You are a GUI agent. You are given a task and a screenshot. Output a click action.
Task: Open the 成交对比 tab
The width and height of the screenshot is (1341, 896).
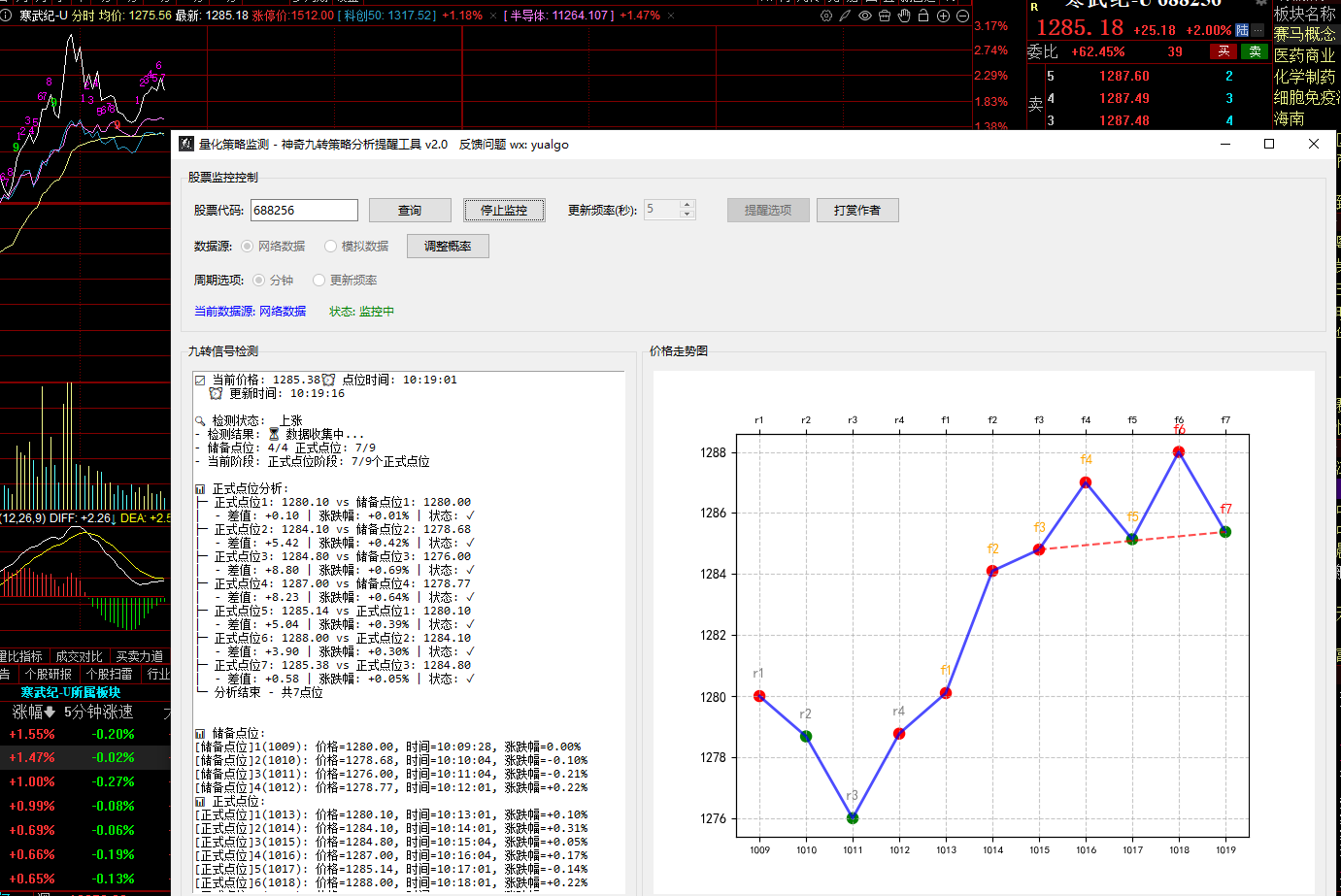pos(79,657)
